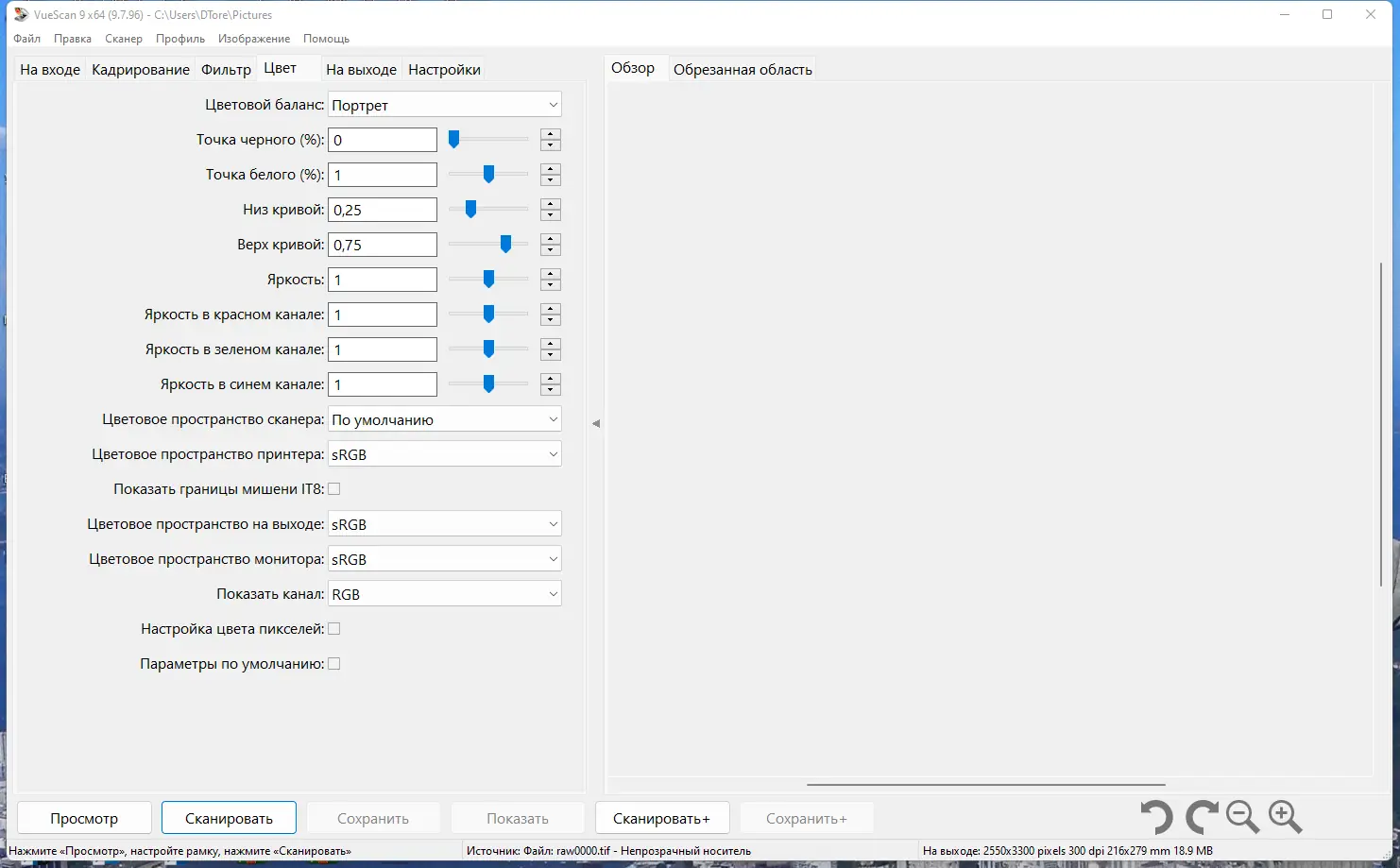Open the Файл menu

(26, 39)
